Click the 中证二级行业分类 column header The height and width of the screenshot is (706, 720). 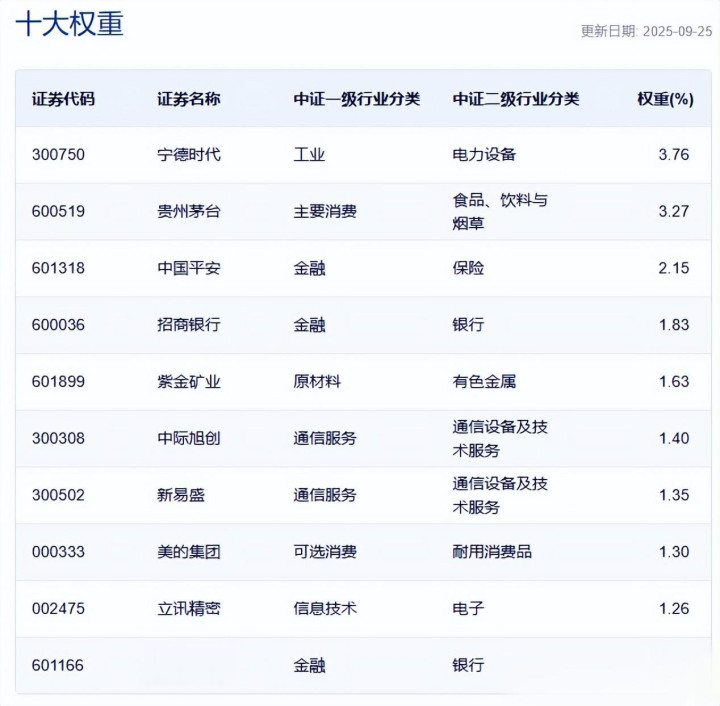point(516,99)
